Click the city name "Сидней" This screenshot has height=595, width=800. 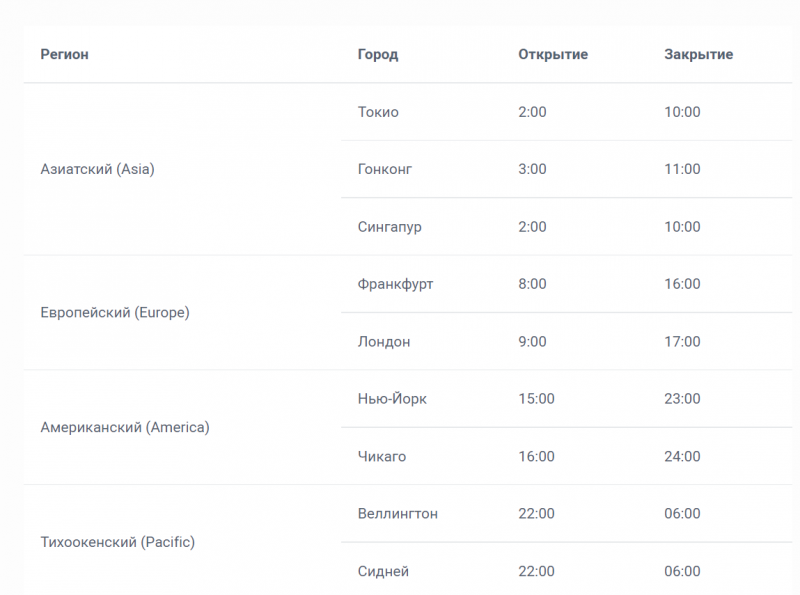tap(382, 572)
